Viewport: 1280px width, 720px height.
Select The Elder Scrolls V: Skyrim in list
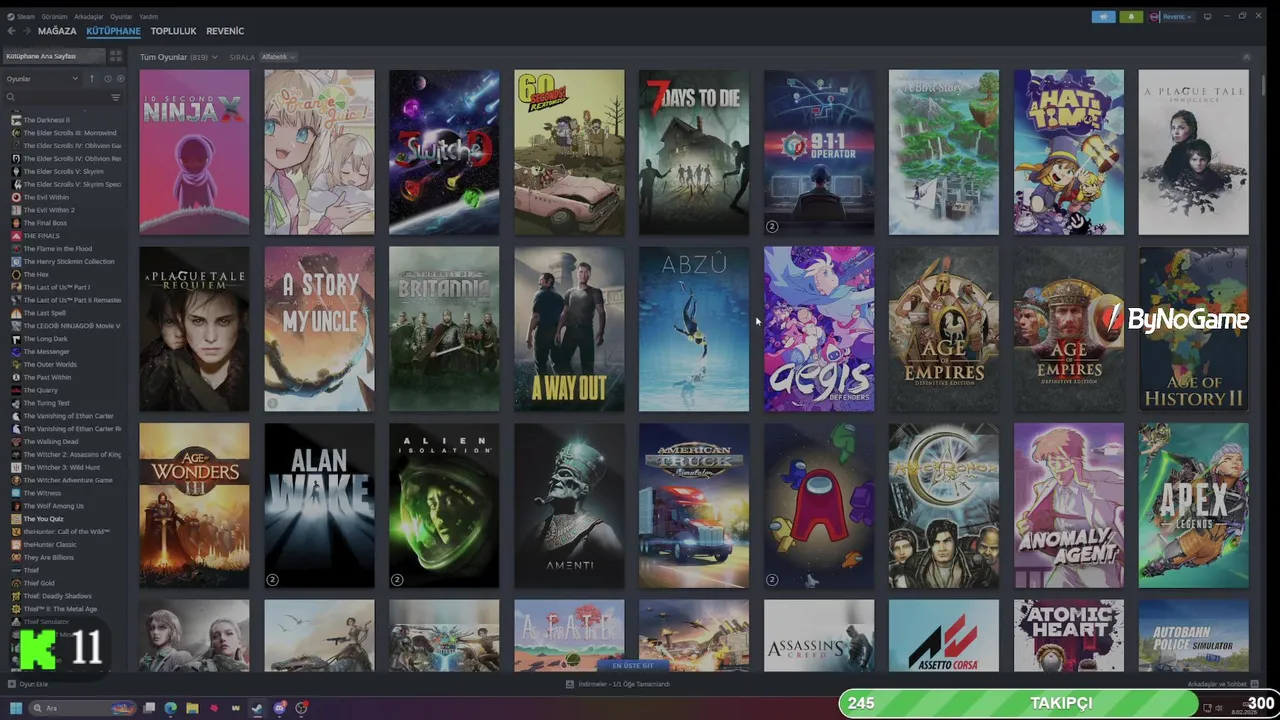63,171
